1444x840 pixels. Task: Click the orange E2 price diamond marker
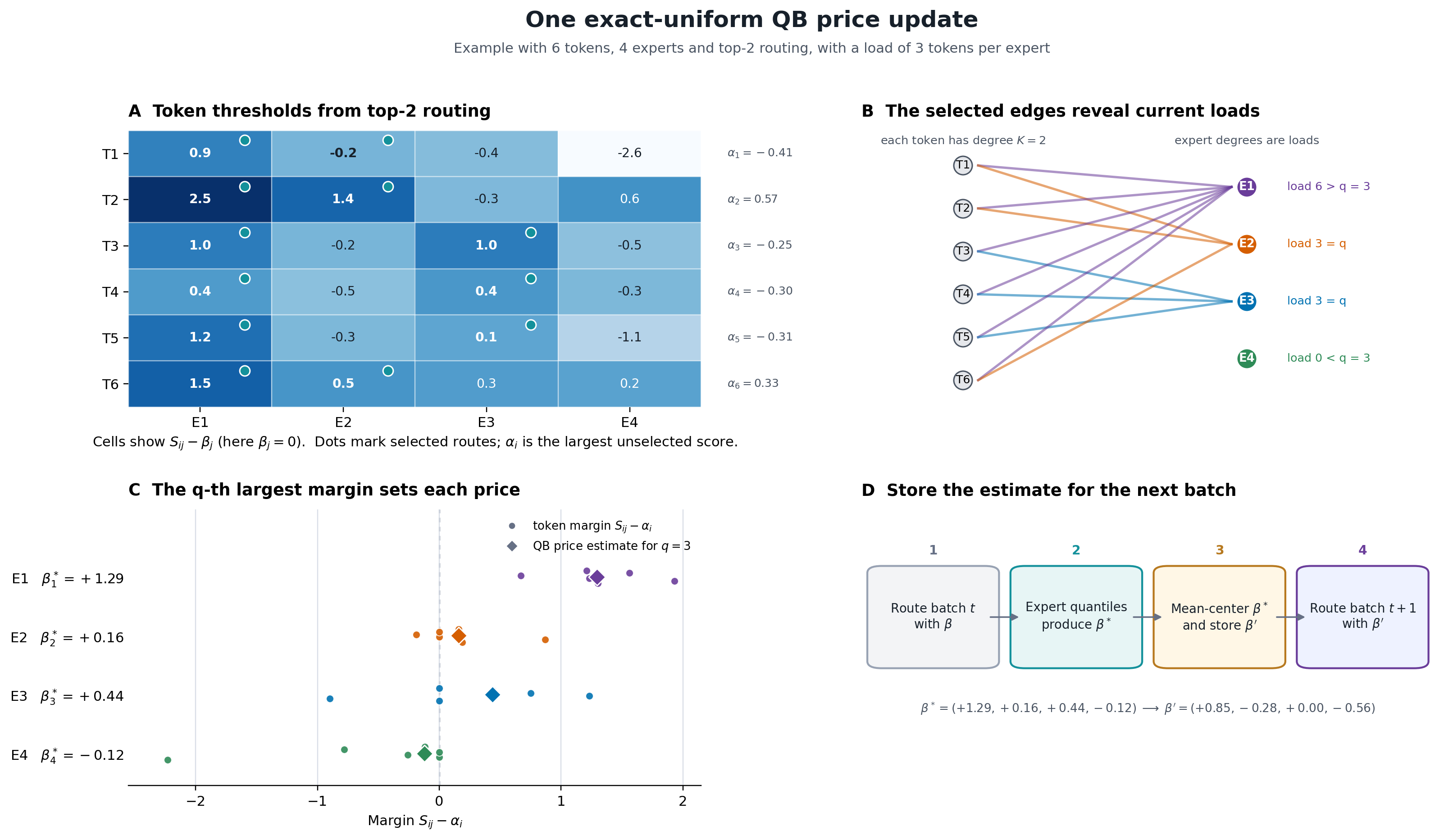tap(458, 636)
